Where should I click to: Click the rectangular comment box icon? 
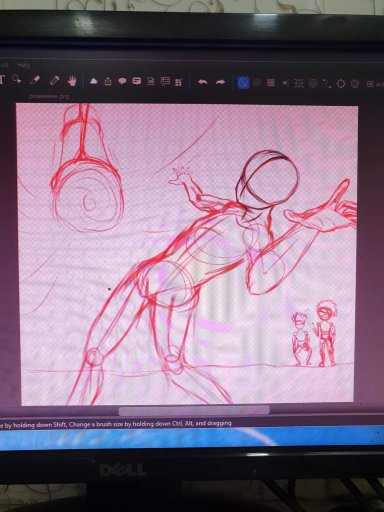coord(137,81)
